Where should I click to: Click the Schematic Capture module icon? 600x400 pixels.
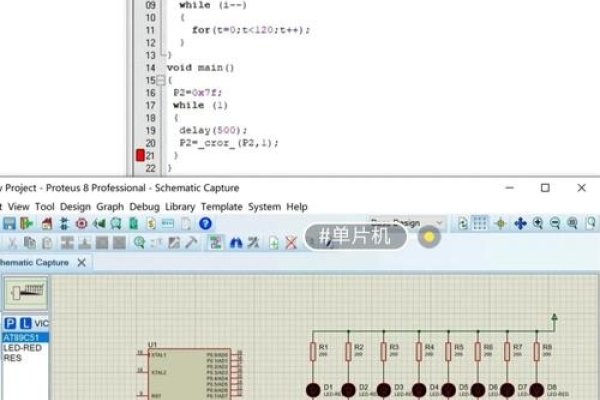(x=64, y=223)
